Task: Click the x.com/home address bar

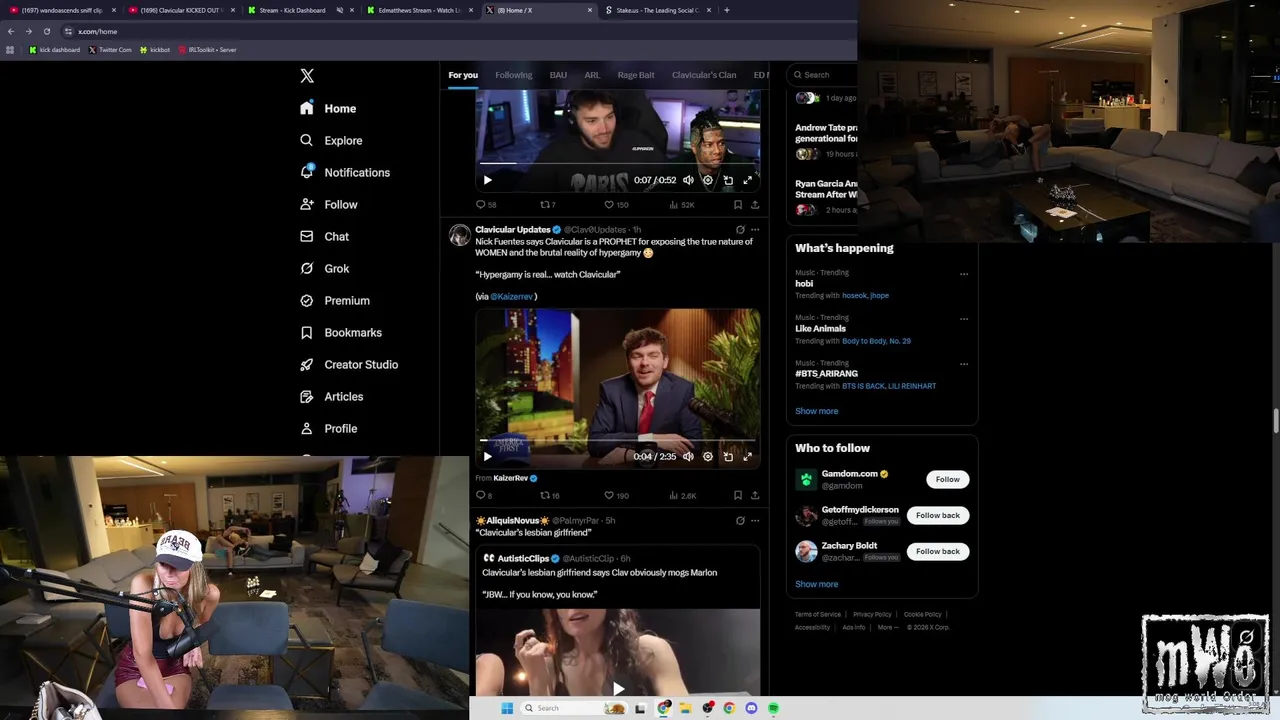Action: click(x=98, y=31)
